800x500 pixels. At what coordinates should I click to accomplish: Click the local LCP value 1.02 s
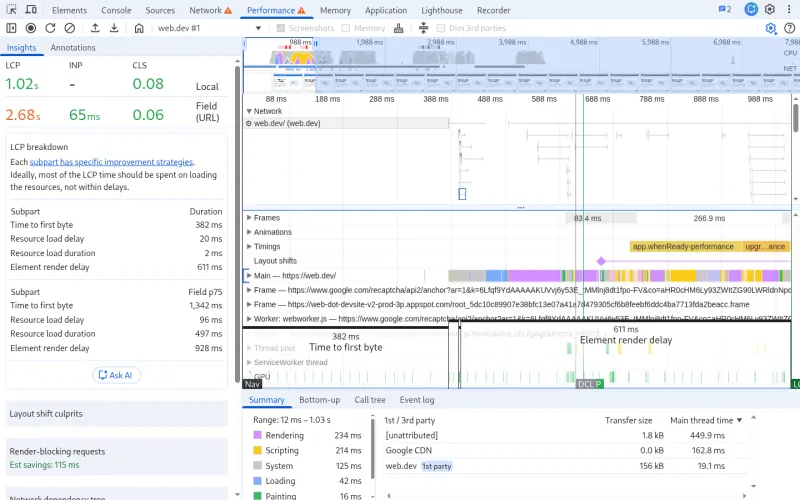(x=22, y=84)
